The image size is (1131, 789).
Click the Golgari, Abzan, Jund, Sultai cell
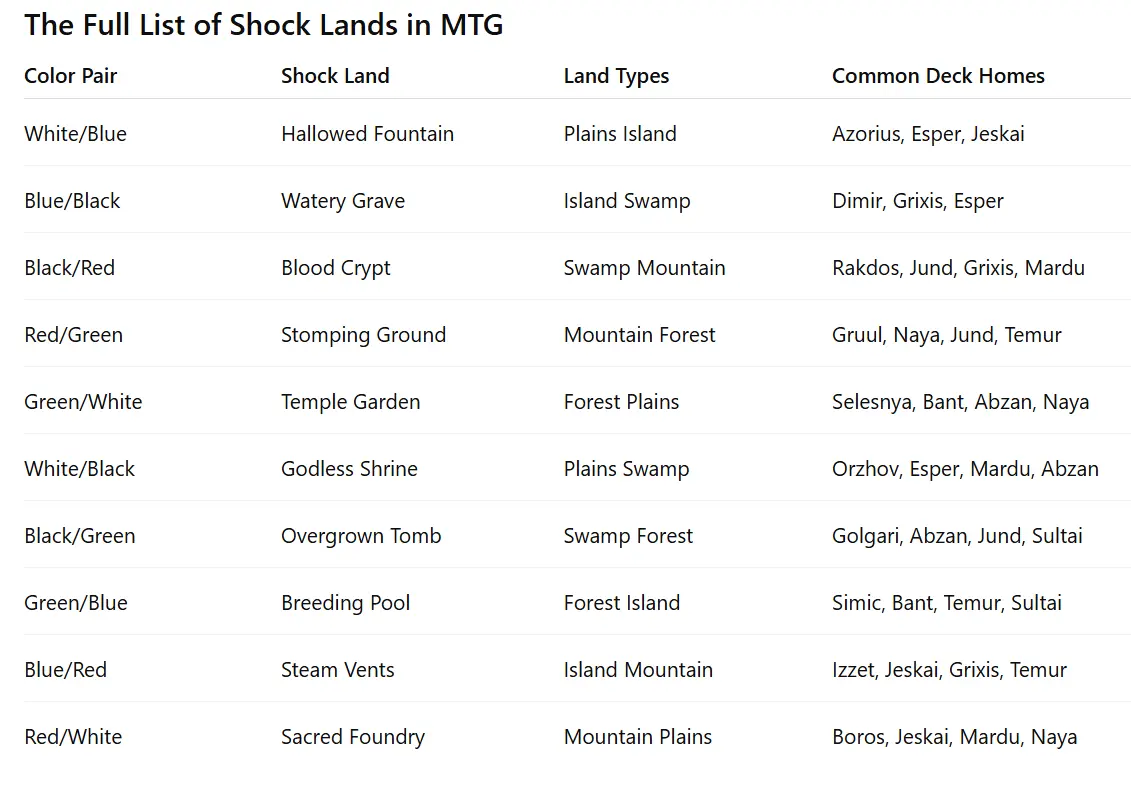(x=957, y=536)
